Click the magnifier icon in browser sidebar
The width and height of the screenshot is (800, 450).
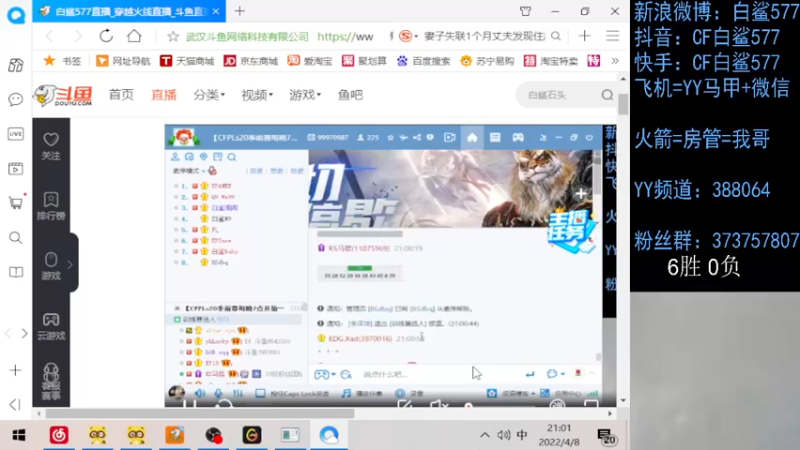(x=16, y=237)
